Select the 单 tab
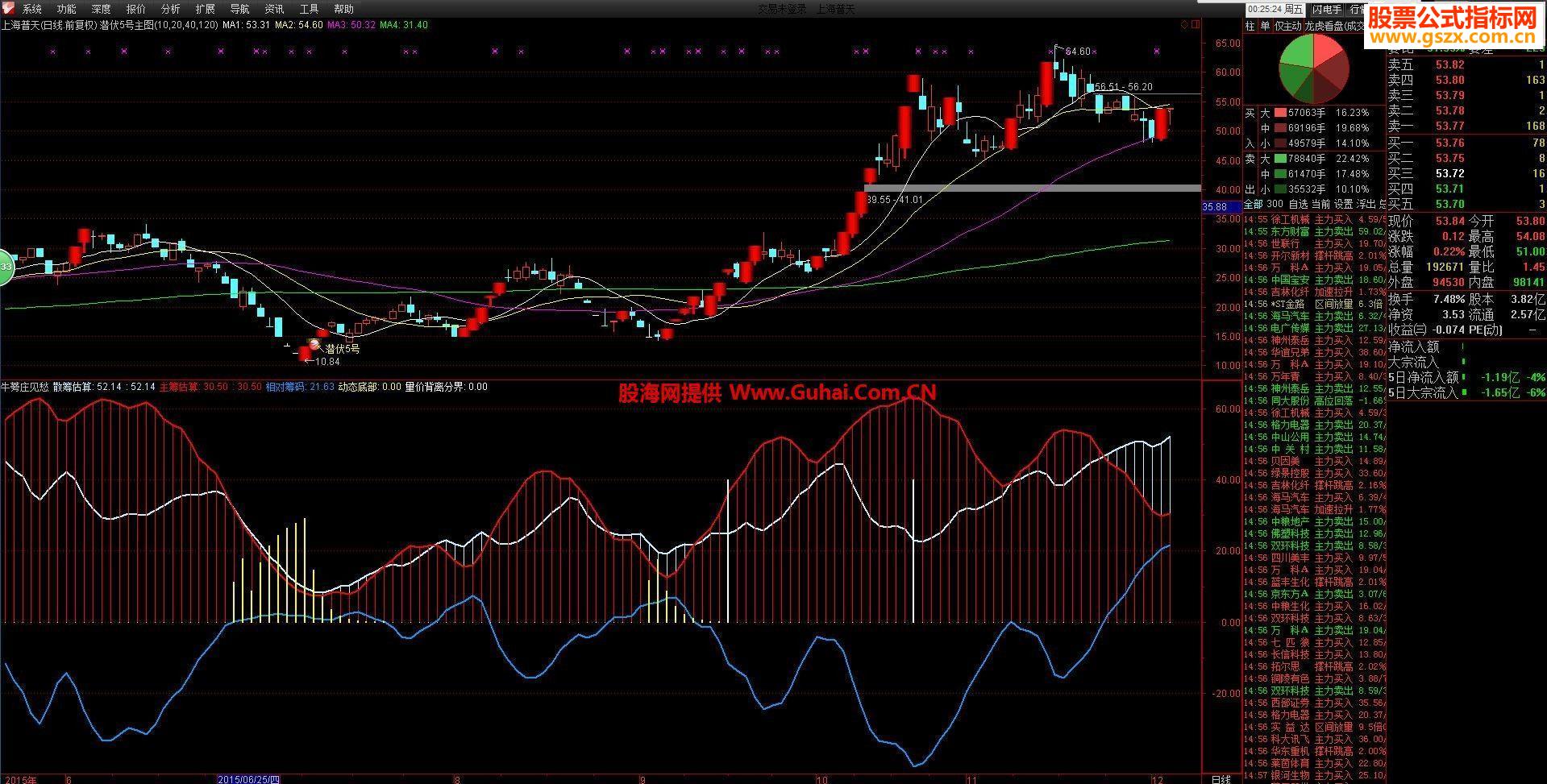Screen dimensions: 1547x784 [x=1265, y=26]
